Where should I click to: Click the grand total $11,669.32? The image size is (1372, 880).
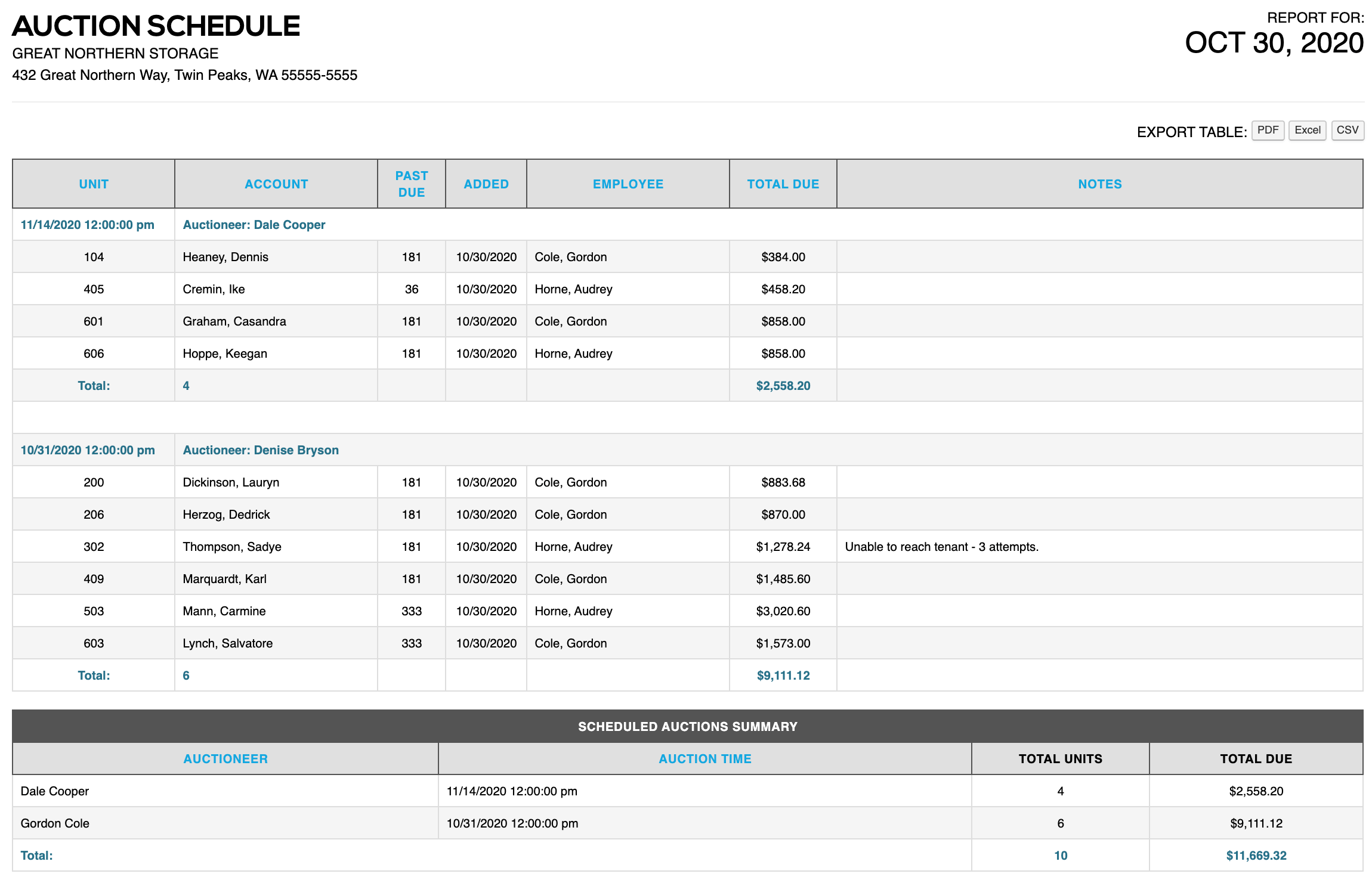click(x=1255, y=855)
